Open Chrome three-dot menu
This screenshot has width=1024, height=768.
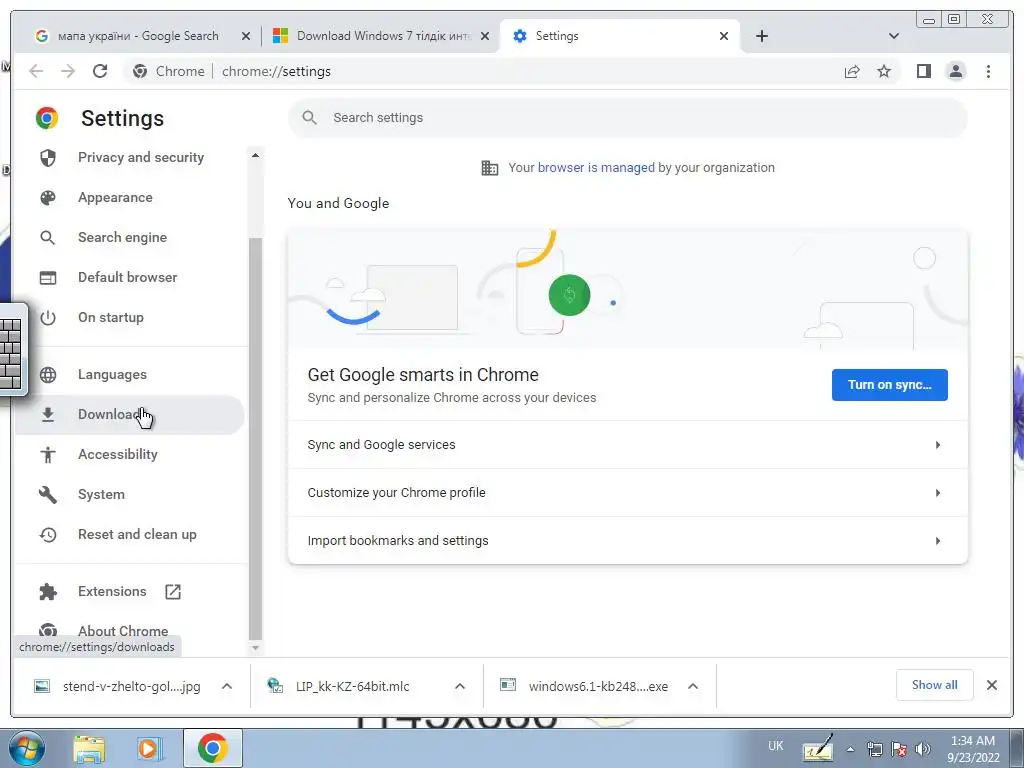click(988, 71)
